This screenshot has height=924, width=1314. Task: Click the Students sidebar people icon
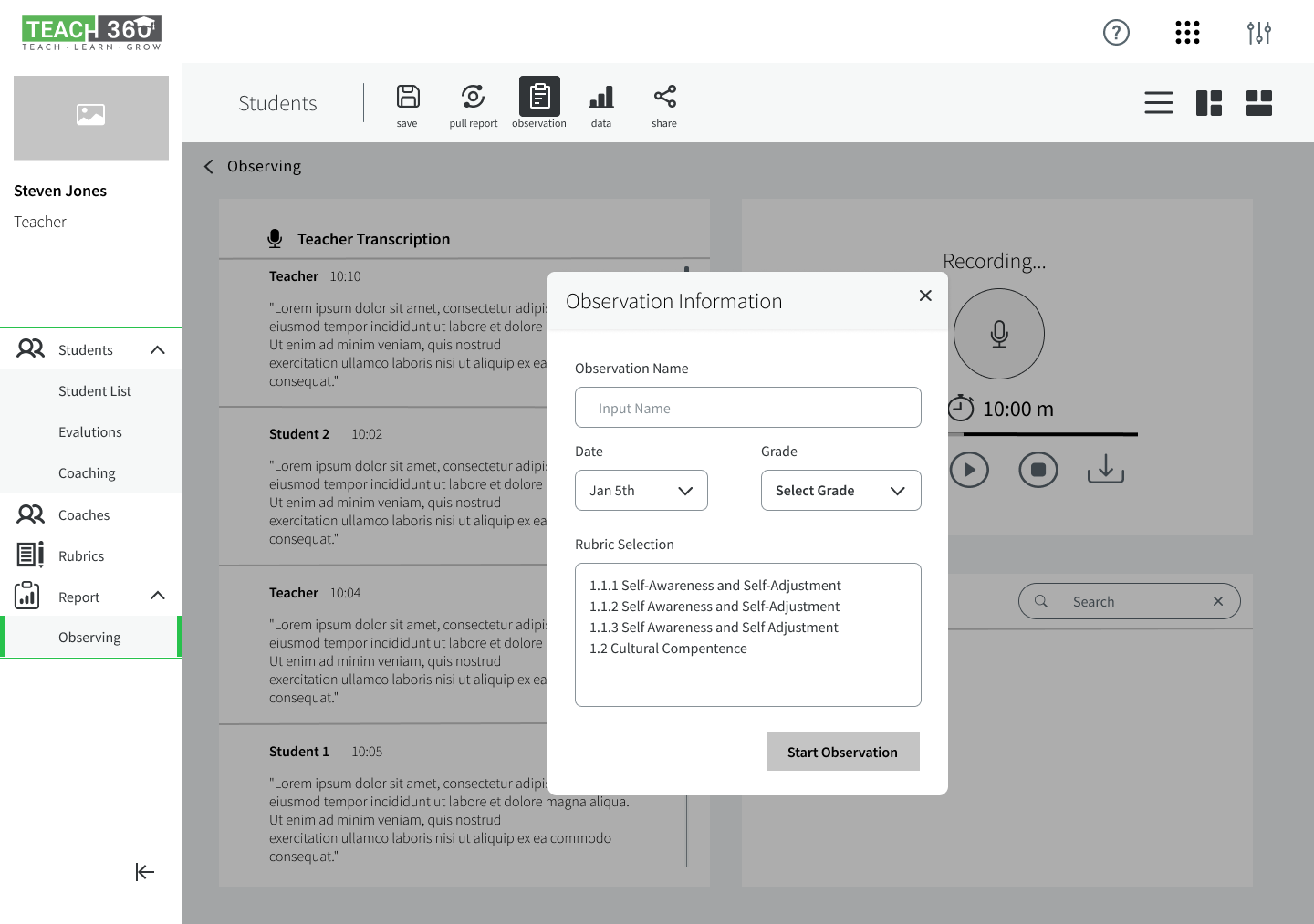coord(30,348)
